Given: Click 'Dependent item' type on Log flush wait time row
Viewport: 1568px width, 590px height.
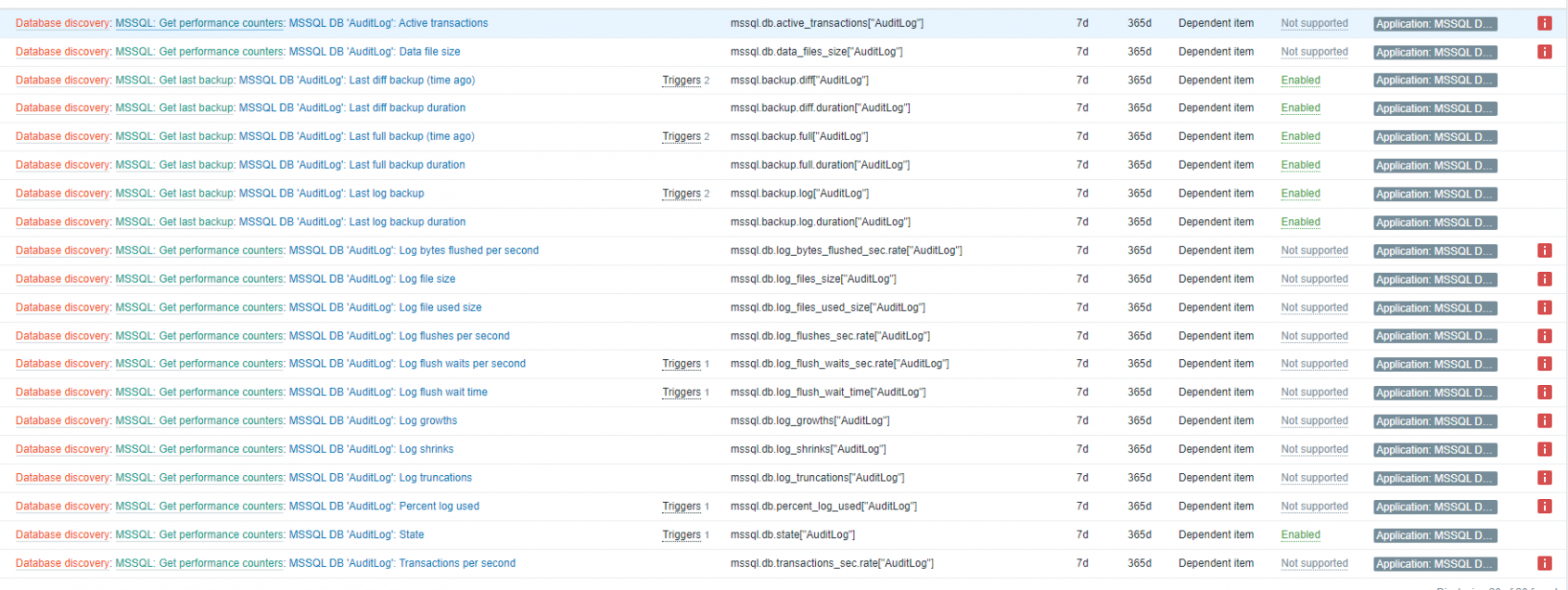Looking at the screenshot, I should pyautogui.click(x=1216, y=392).
